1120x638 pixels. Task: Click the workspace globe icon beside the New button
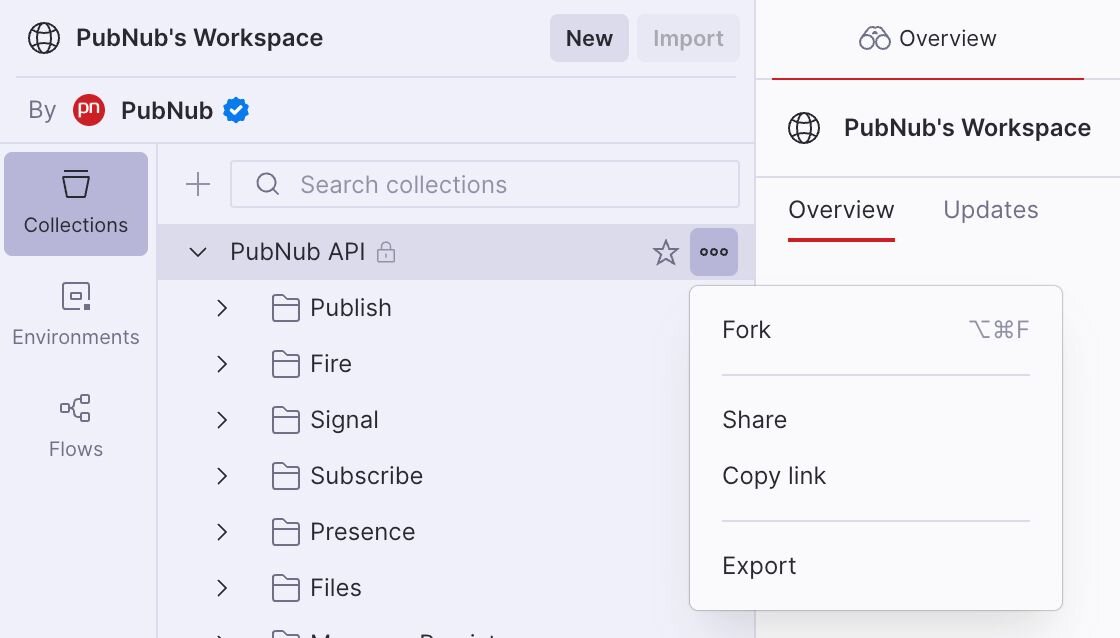click(x=44, y=38)
